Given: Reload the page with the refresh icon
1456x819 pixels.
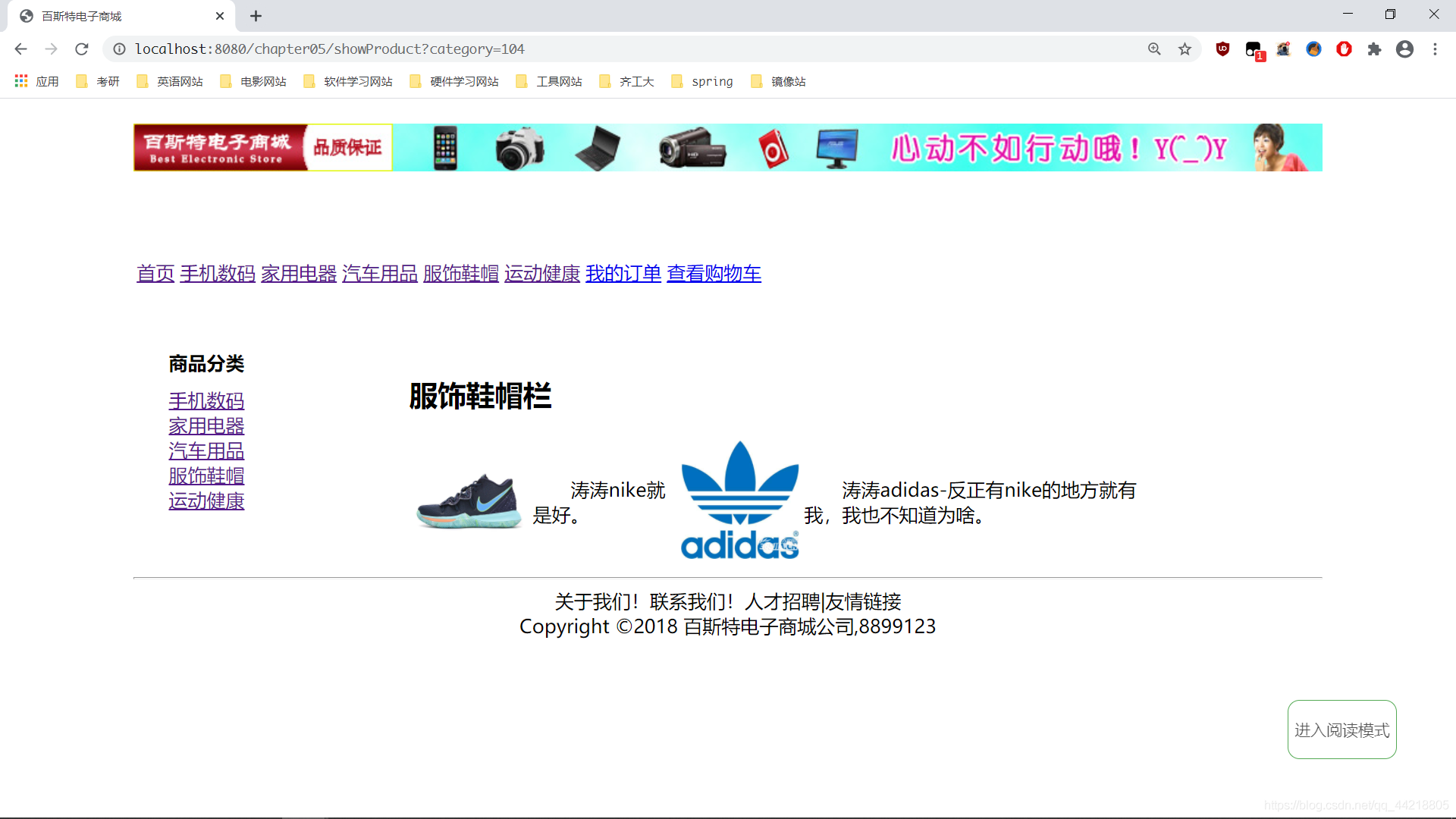Looking at the screenshot, I should point(82,49).
